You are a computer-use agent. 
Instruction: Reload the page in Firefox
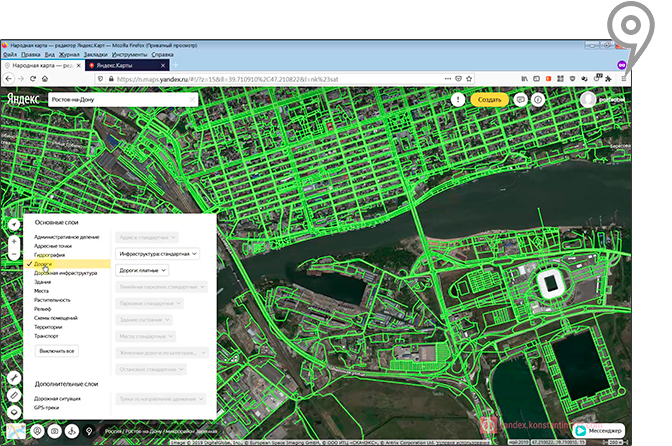coord(33,79)
